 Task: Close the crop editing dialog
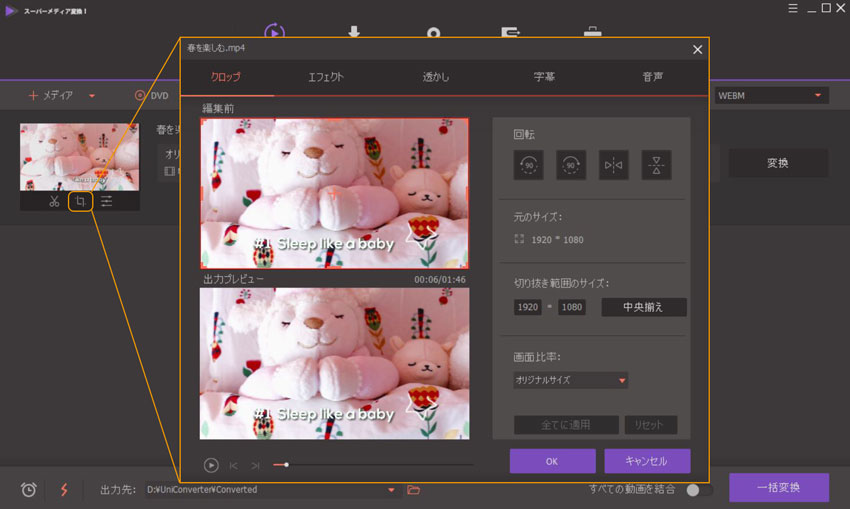(697, 49)
